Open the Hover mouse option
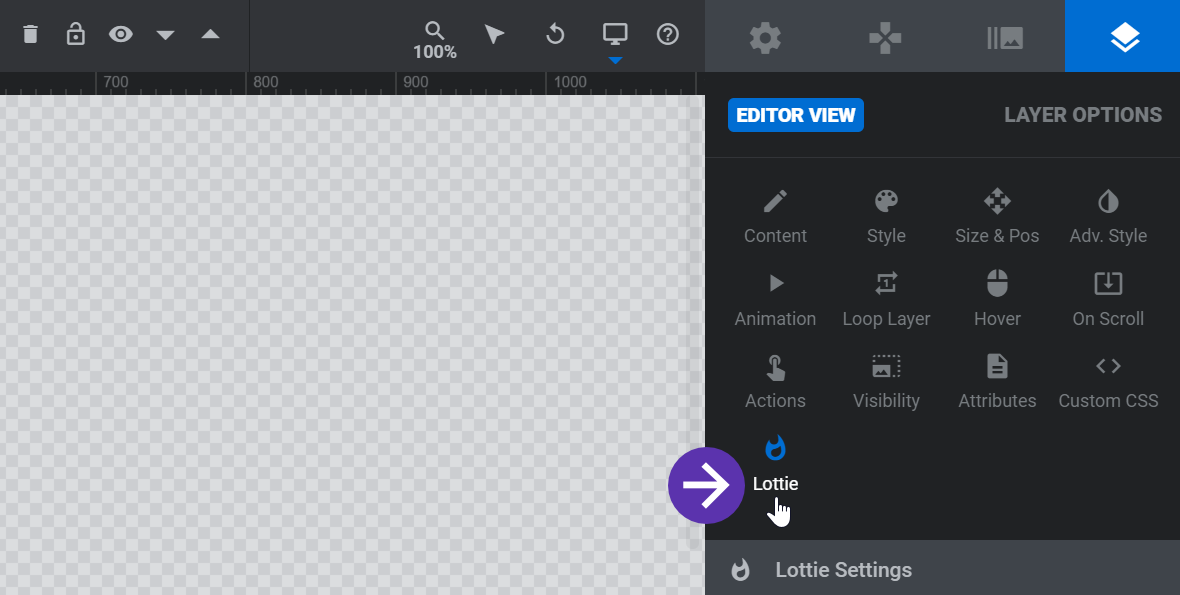The image size is (1180, 595). tap(997, 299)
